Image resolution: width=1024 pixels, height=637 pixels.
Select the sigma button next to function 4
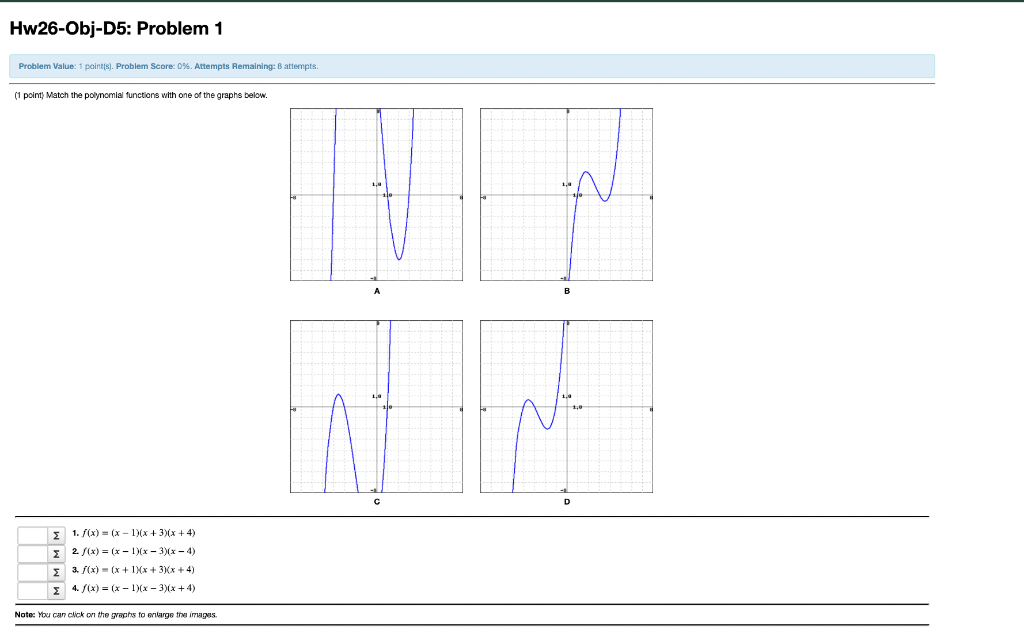click(55, 588)
